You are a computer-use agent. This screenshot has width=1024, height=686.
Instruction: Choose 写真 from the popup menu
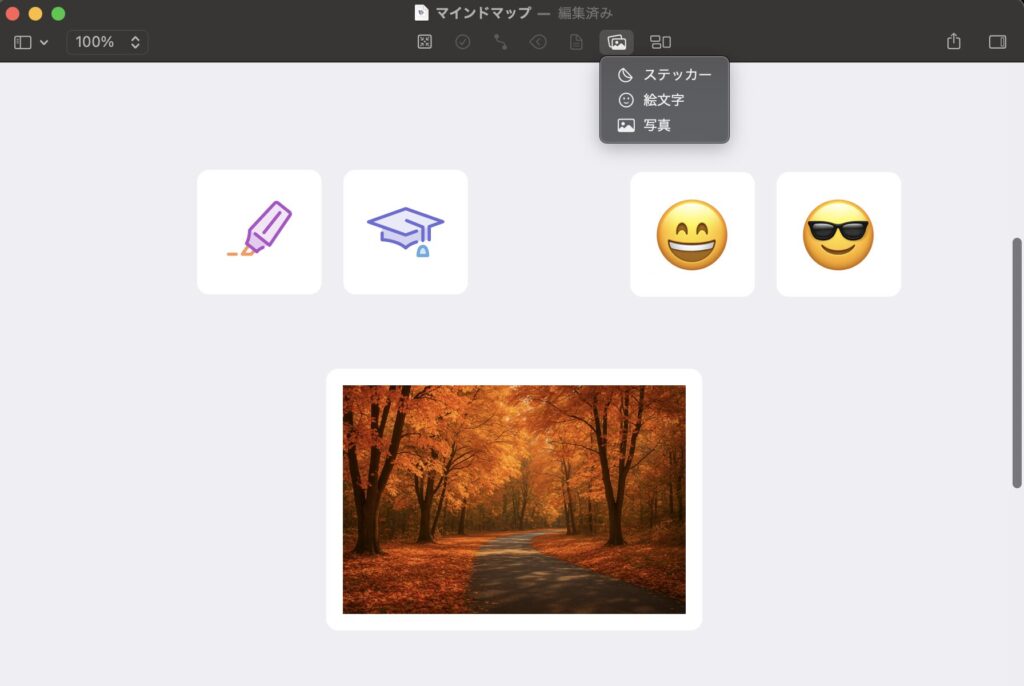(664, 125)
